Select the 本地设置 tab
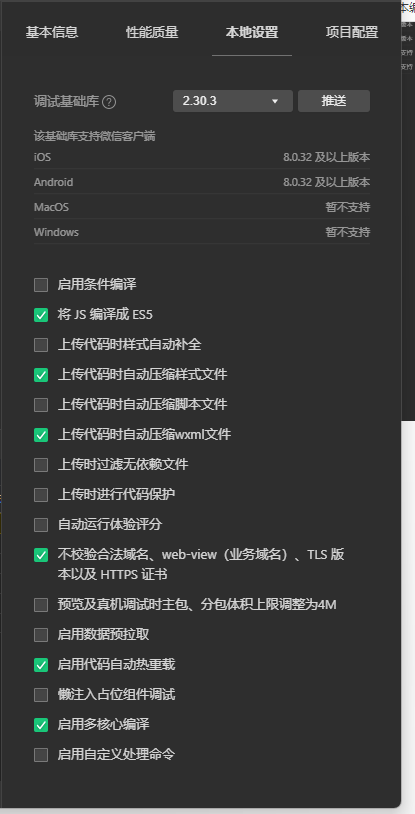Viewport: 415px width, 814px height. [252, 33]
